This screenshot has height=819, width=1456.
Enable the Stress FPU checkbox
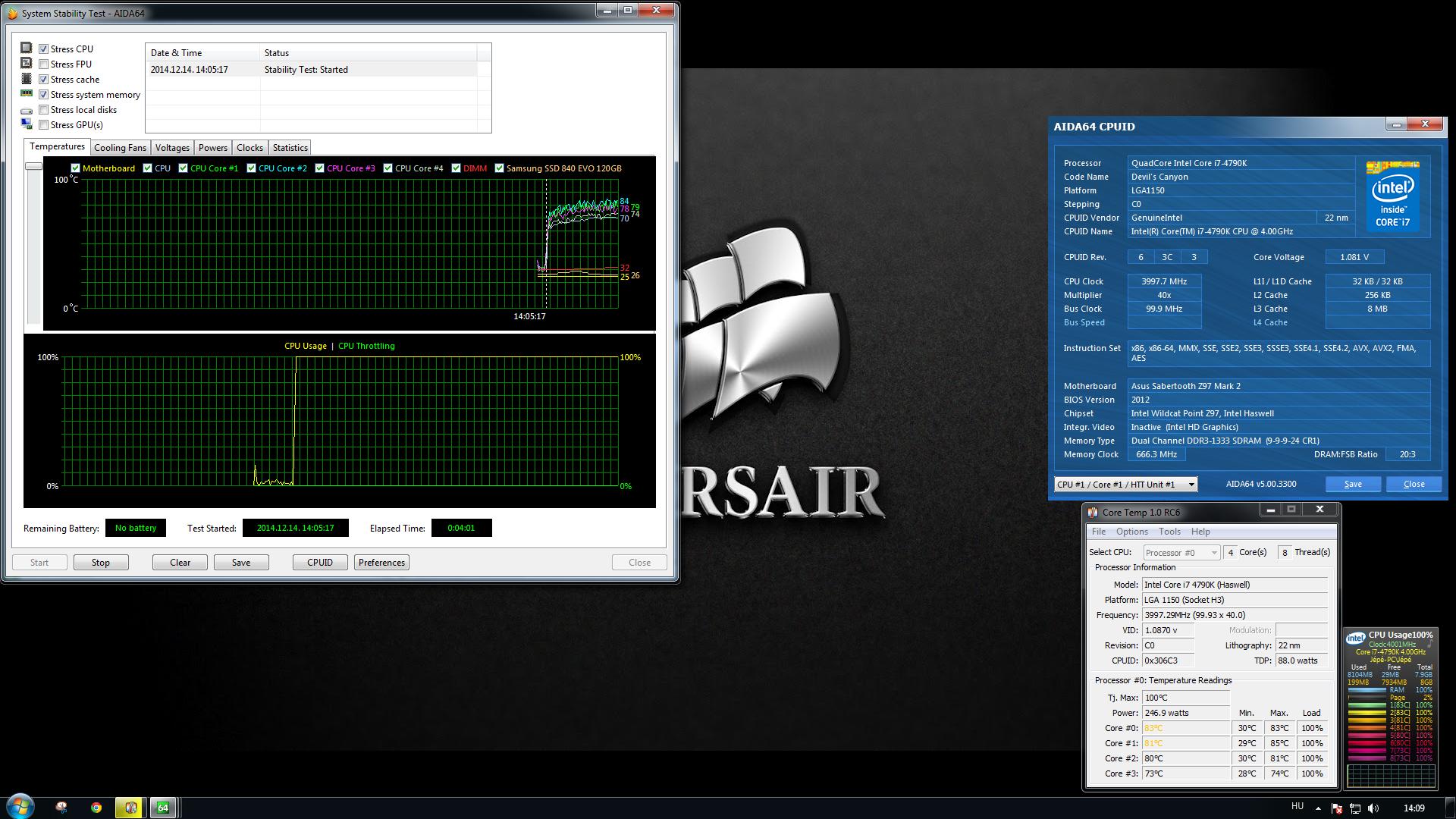click(44, 64)
